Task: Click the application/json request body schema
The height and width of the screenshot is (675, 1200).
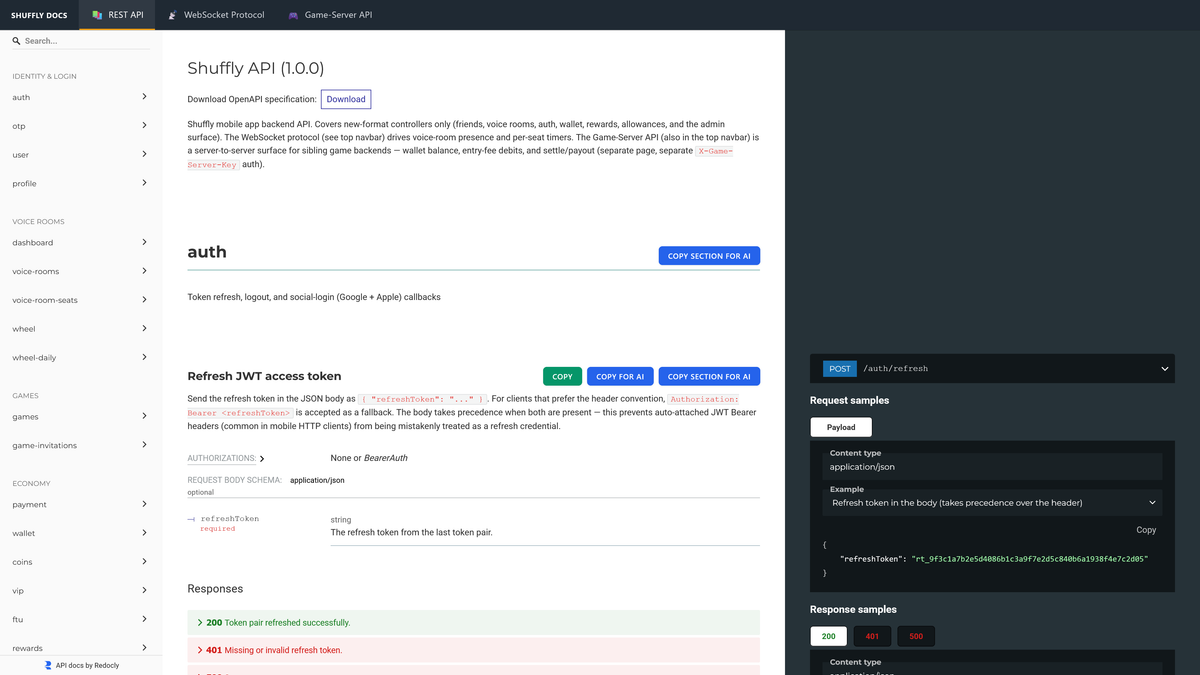Action: coord(317,480)
